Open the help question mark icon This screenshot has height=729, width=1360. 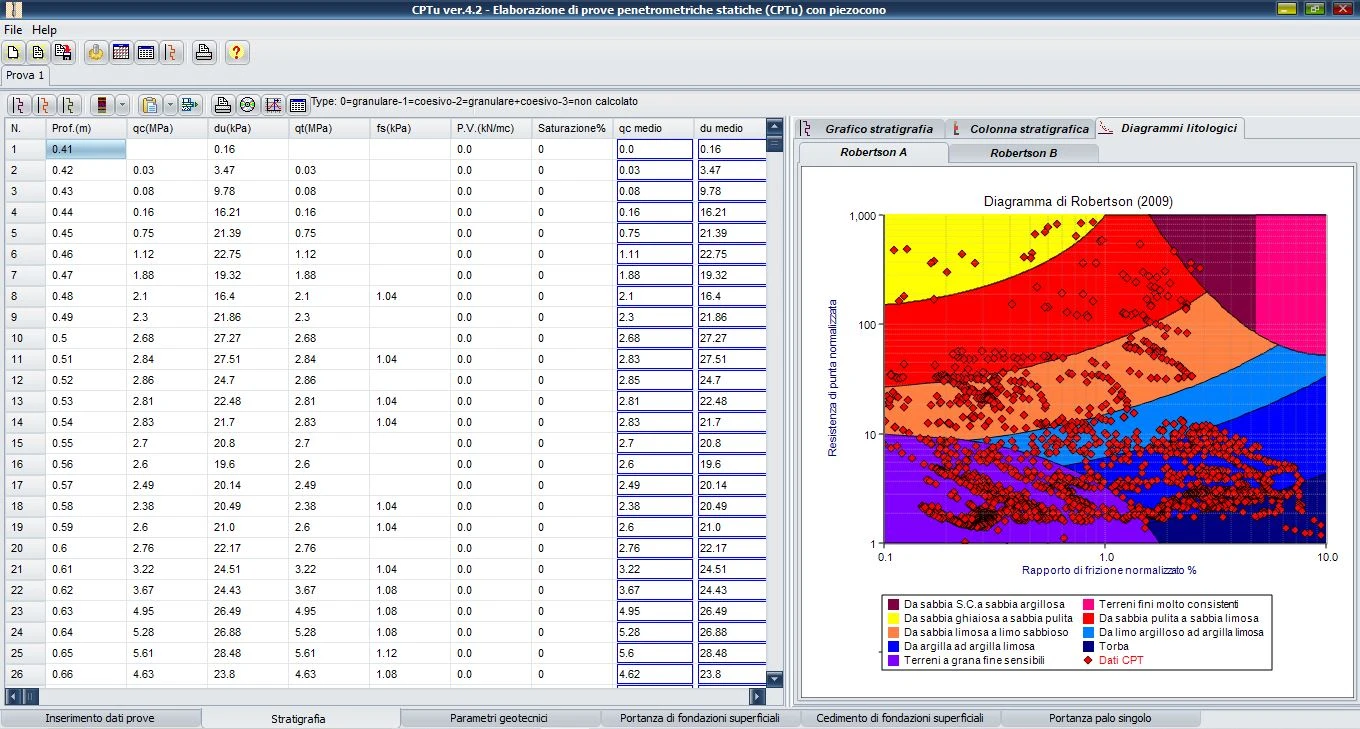[x=236, y=53]
